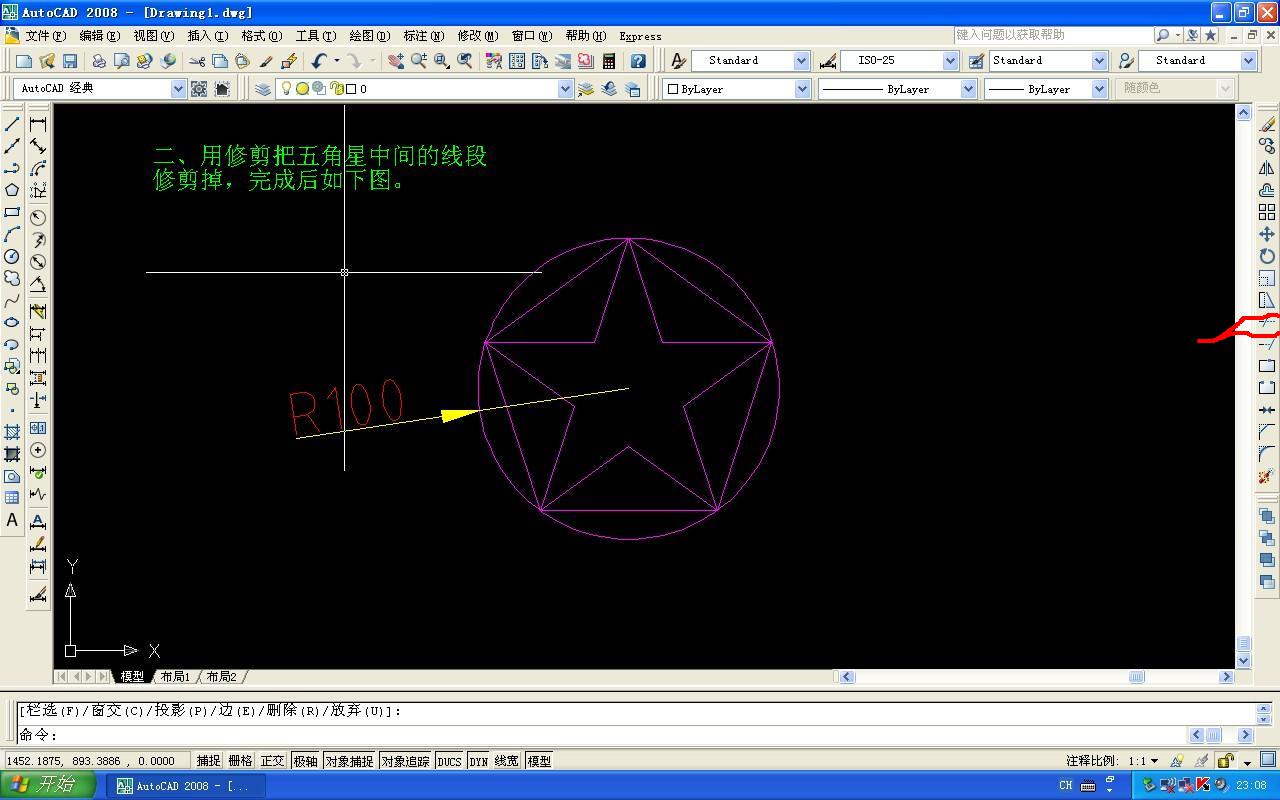Viewport: 1280px width, 800px height.
Task: Save the drawing with the floppy disk icon
Action: point(70,61)
